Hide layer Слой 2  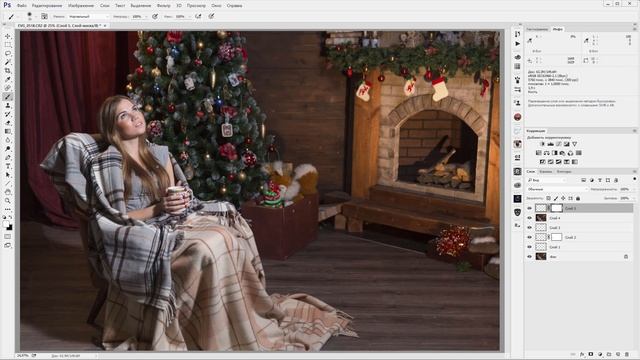click(x=529, y=237)
